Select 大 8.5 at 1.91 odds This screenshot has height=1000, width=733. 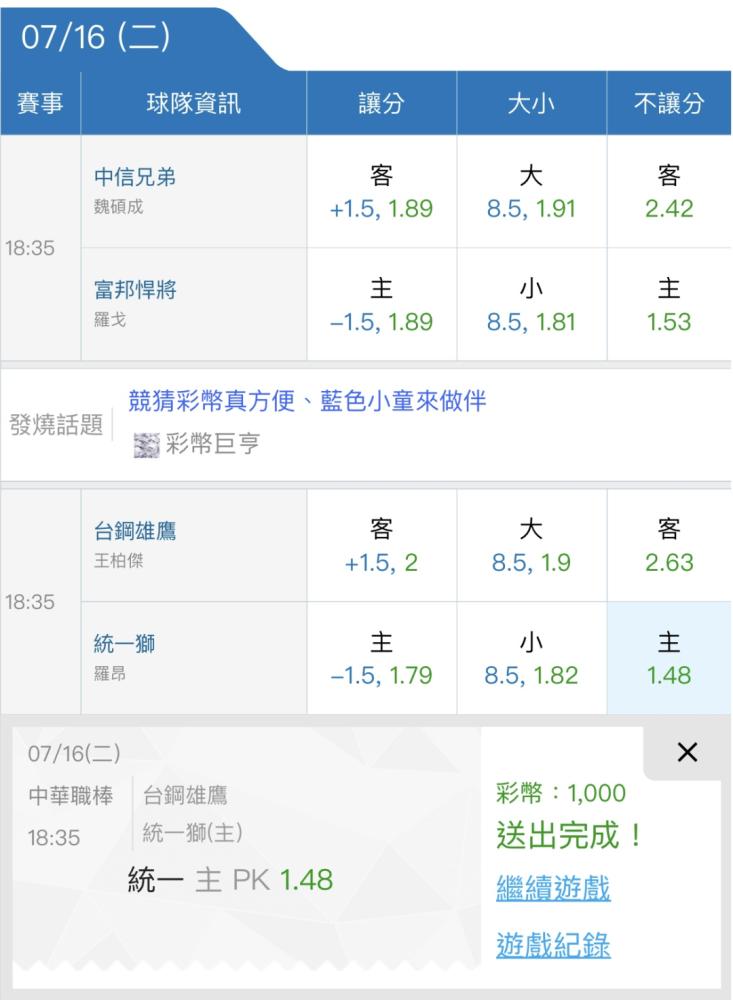point(531,193)
